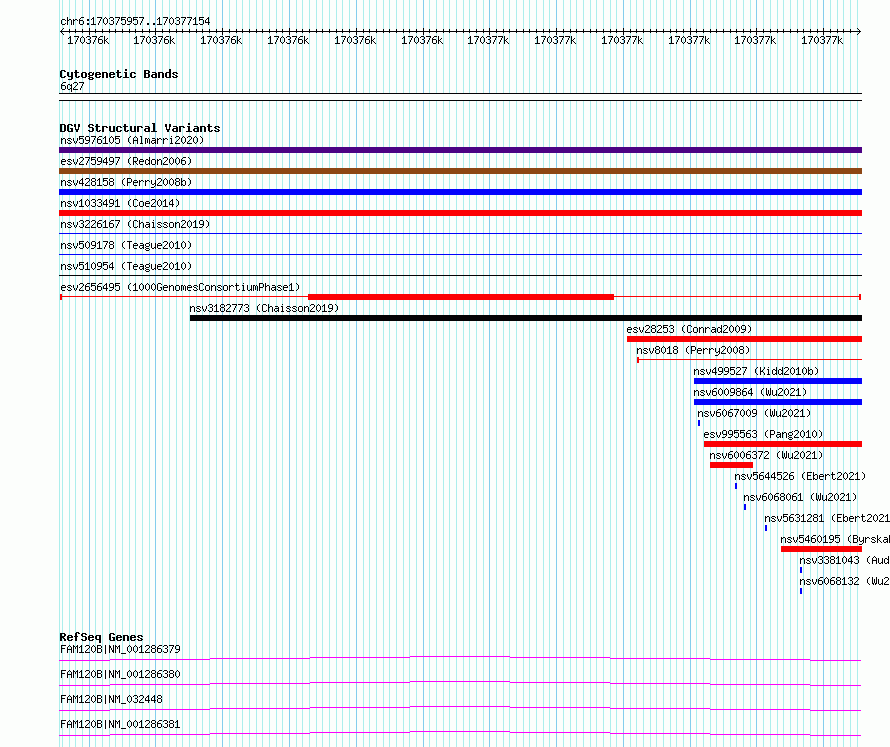Click the esv995563 (Pang2010) label text
890x747 pixels.
[763, 434]
